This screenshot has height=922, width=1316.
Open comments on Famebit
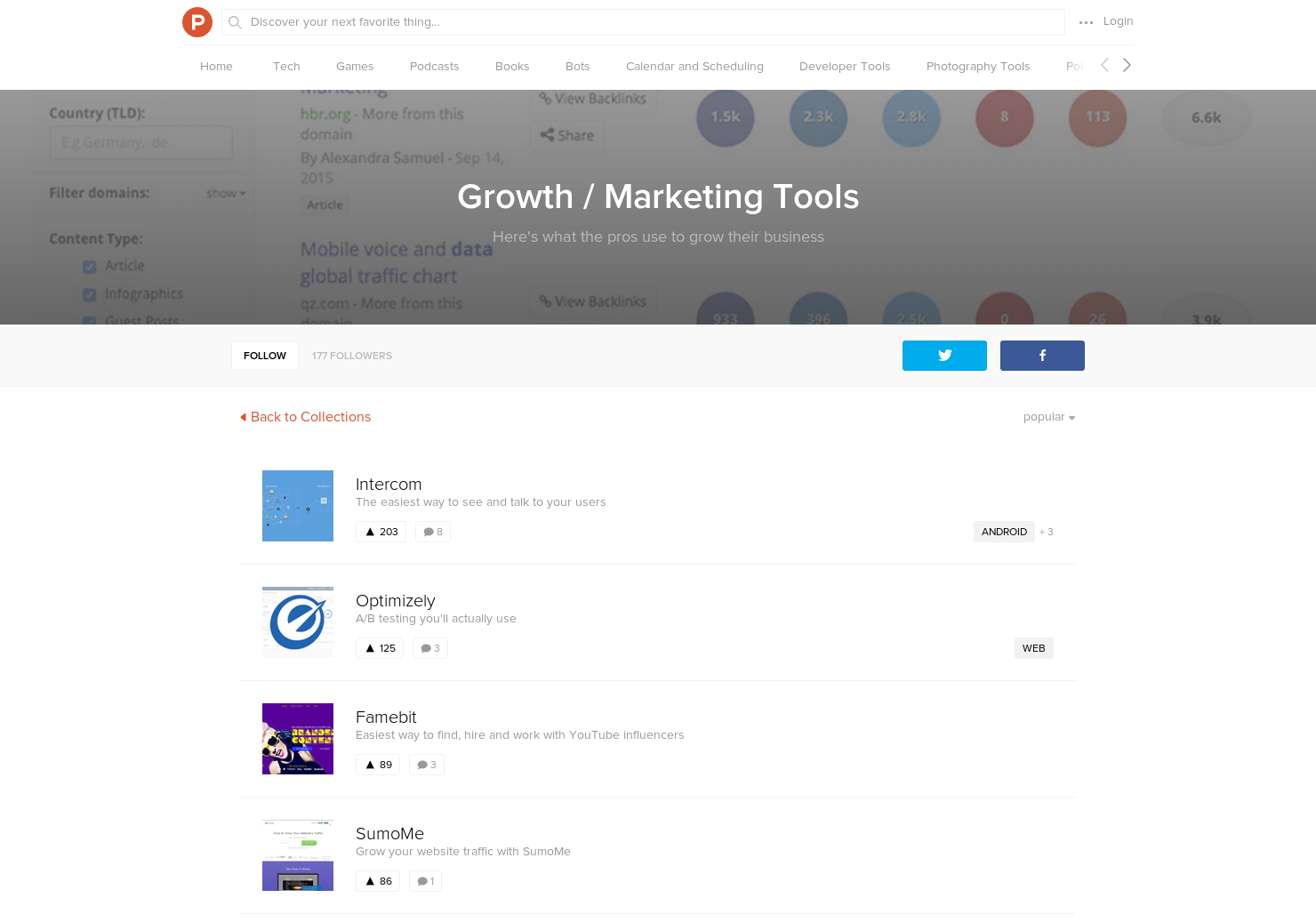click(x=427, y=764)
